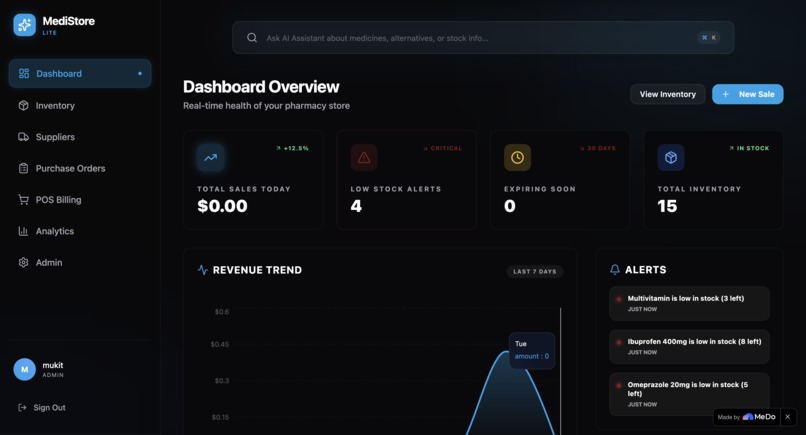Open Purchase Orders in sidebar
This screenshot has height=435, width=806.
click(x=80, y=168)
